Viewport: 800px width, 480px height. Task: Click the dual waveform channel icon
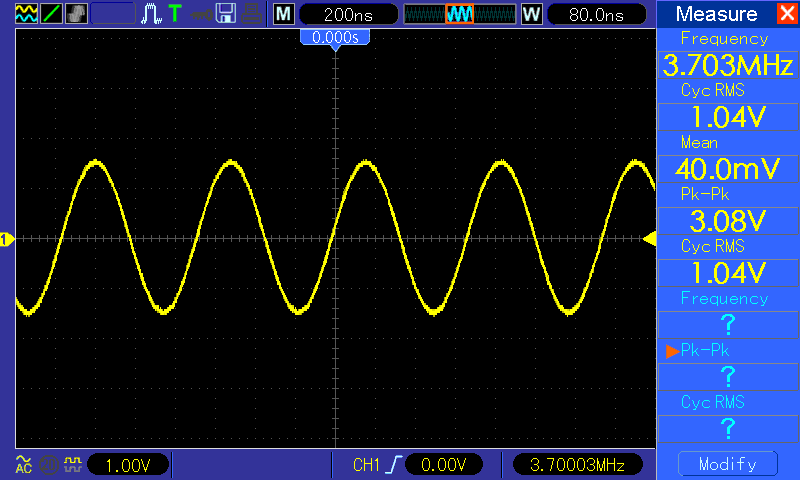point(27,14)
